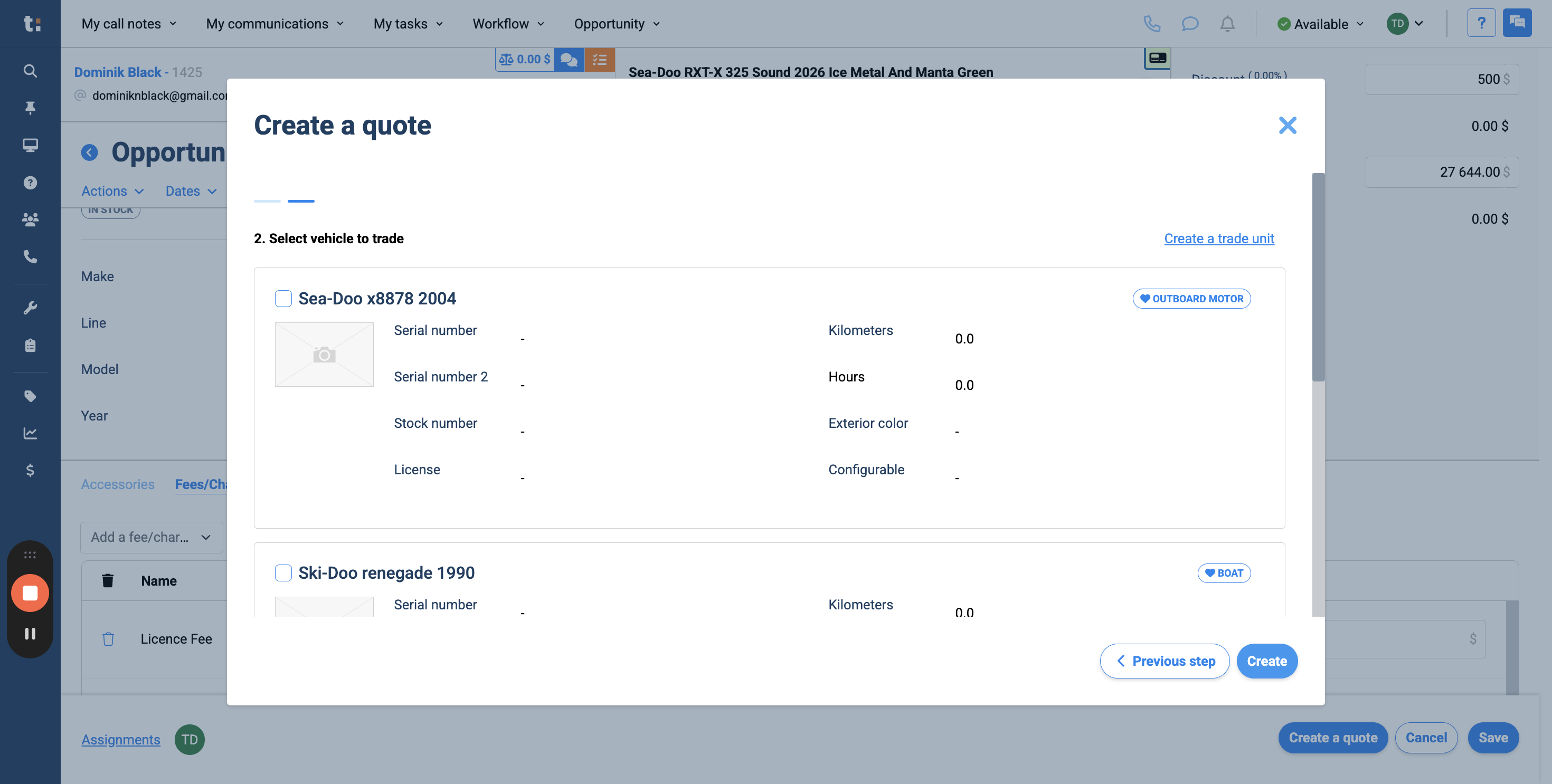Image resolution: width=1552 pixels, height=784 pixels.
Task: Select the pin icon in the sidebar
Action: [30, 107]
